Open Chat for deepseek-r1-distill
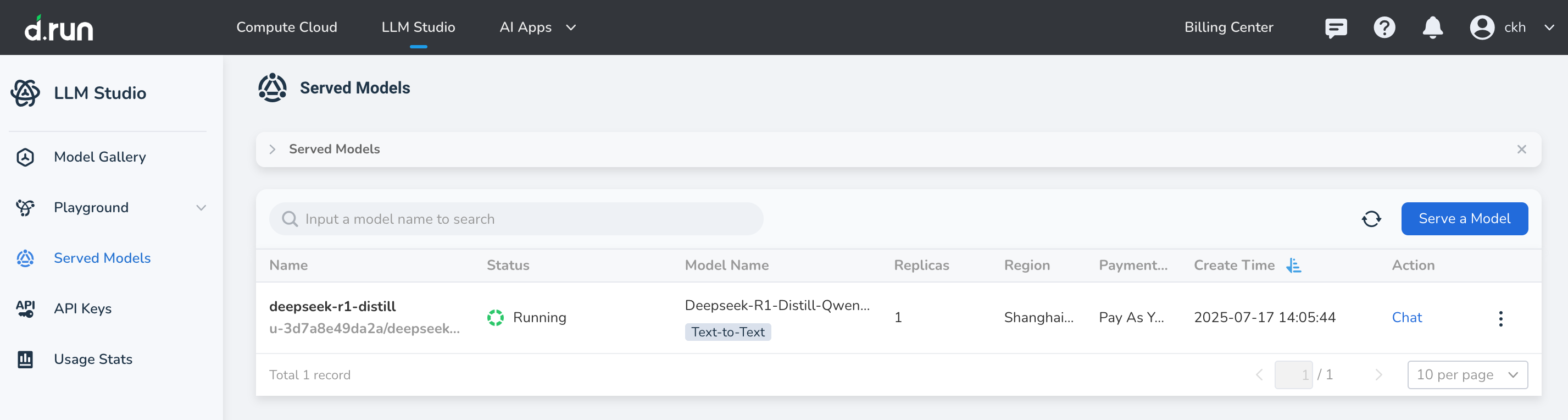1568x420 pixels. 1406,318
